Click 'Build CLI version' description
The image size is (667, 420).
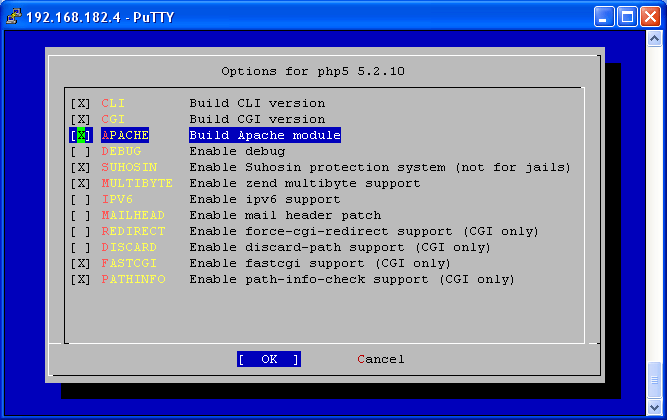pos(257,103)
